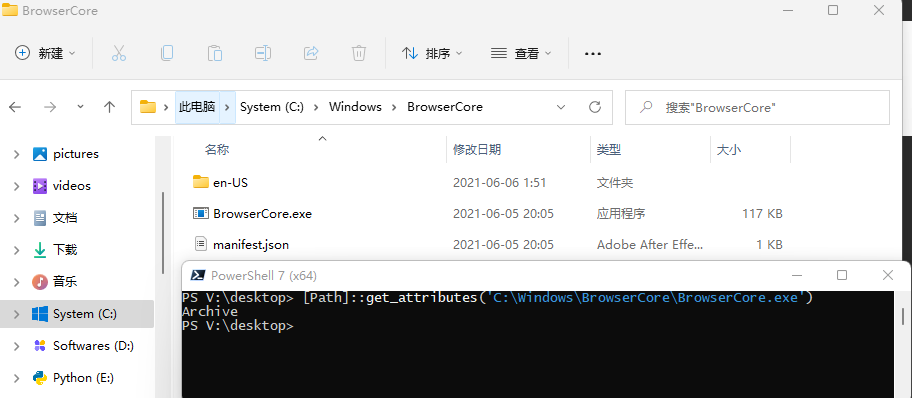Click the Delete trash icon
The width and height of the screenshot is (912, 398).
359,54
